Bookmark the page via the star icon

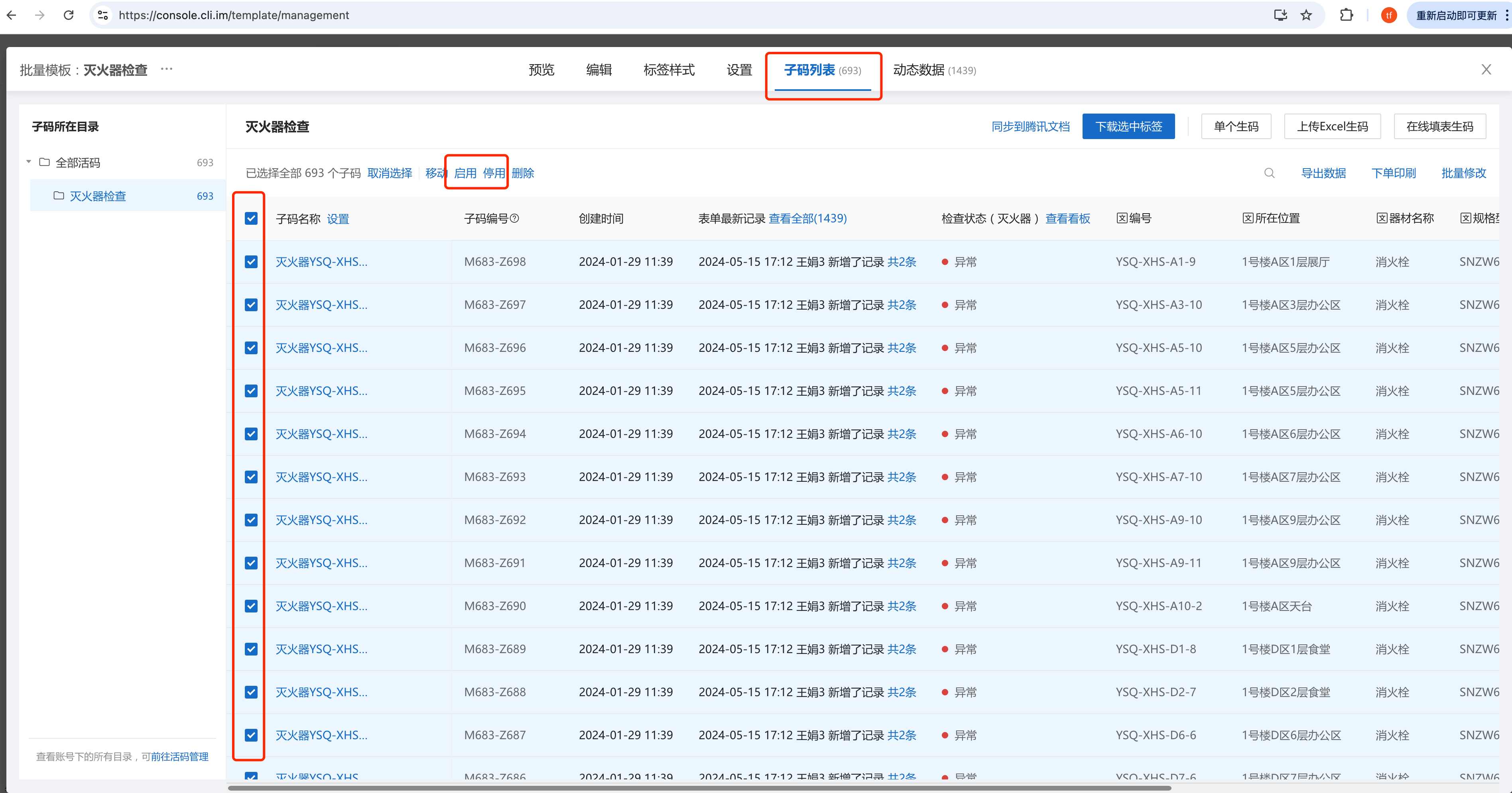pos(1307,15)
